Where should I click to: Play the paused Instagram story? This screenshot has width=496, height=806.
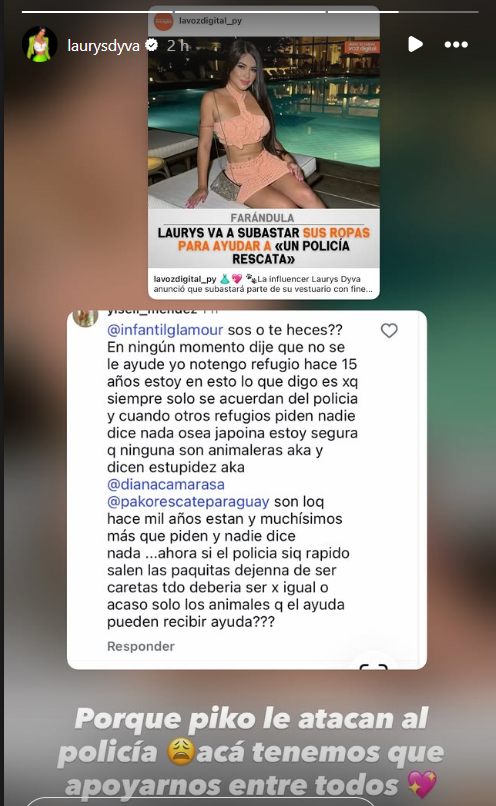point(415,44)
